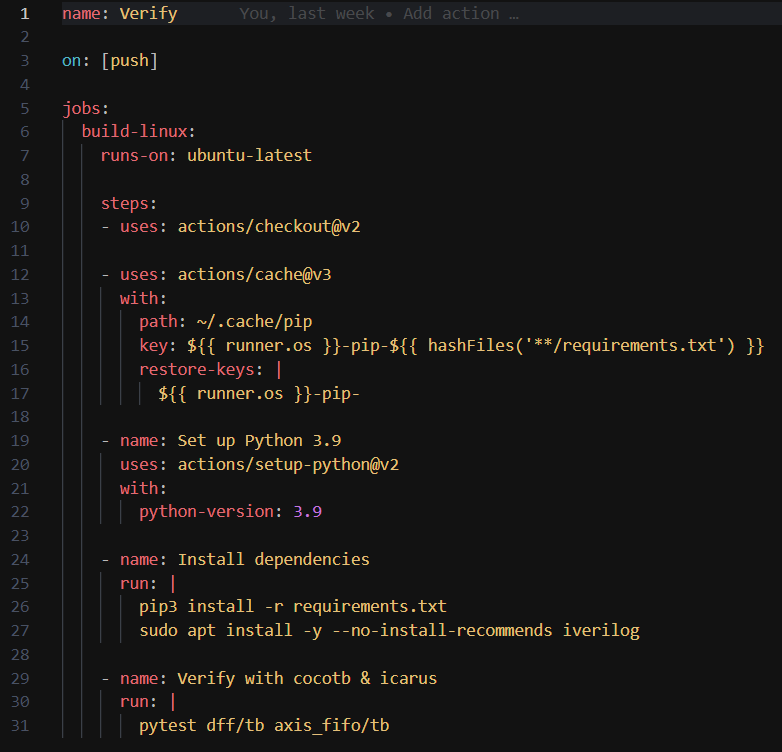Click the 'jobs:' key
This screenshot has height=752, width=782.
click(85, 108)
